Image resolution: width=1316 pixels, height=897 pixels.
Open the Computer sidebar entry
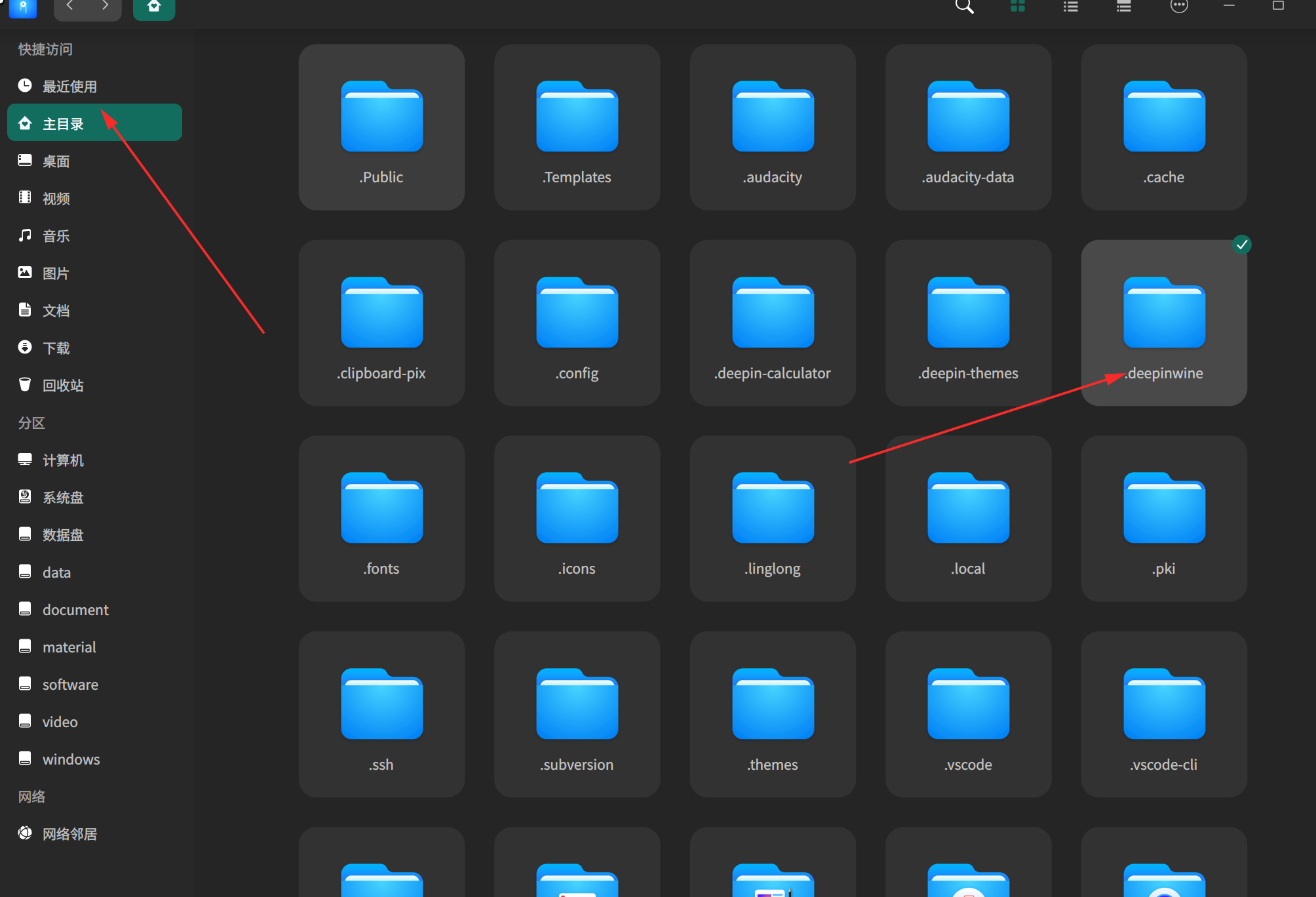coord(62,460)
